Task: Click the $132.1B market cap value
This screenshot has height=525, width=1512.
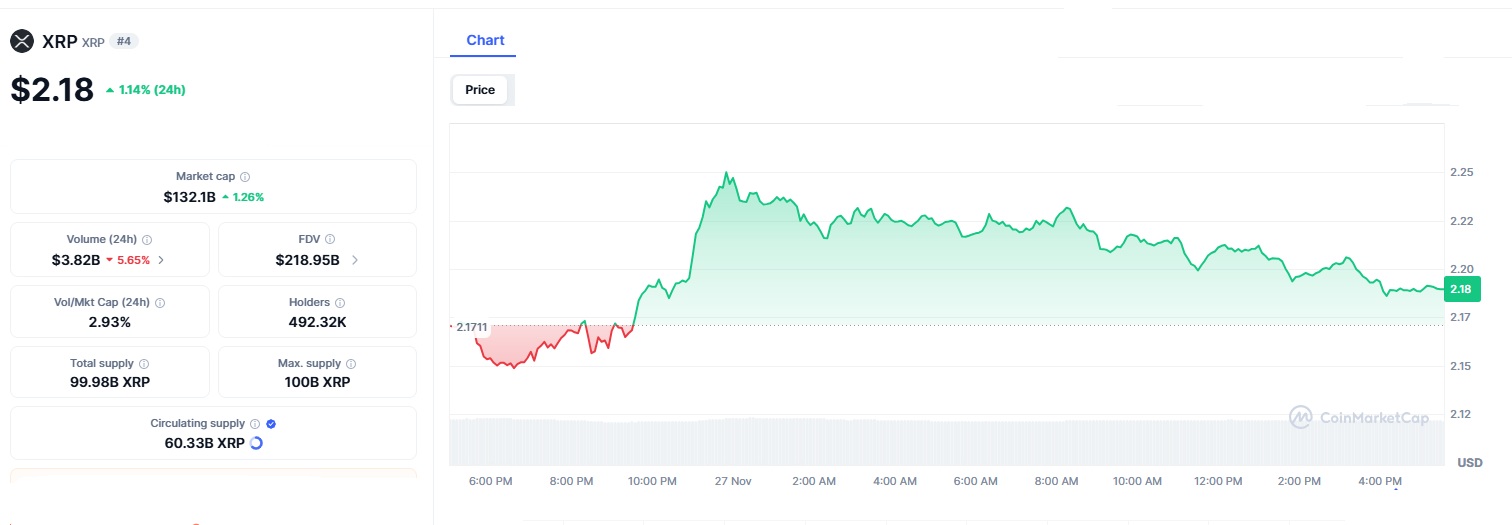Action: click(x=190, y=197)
